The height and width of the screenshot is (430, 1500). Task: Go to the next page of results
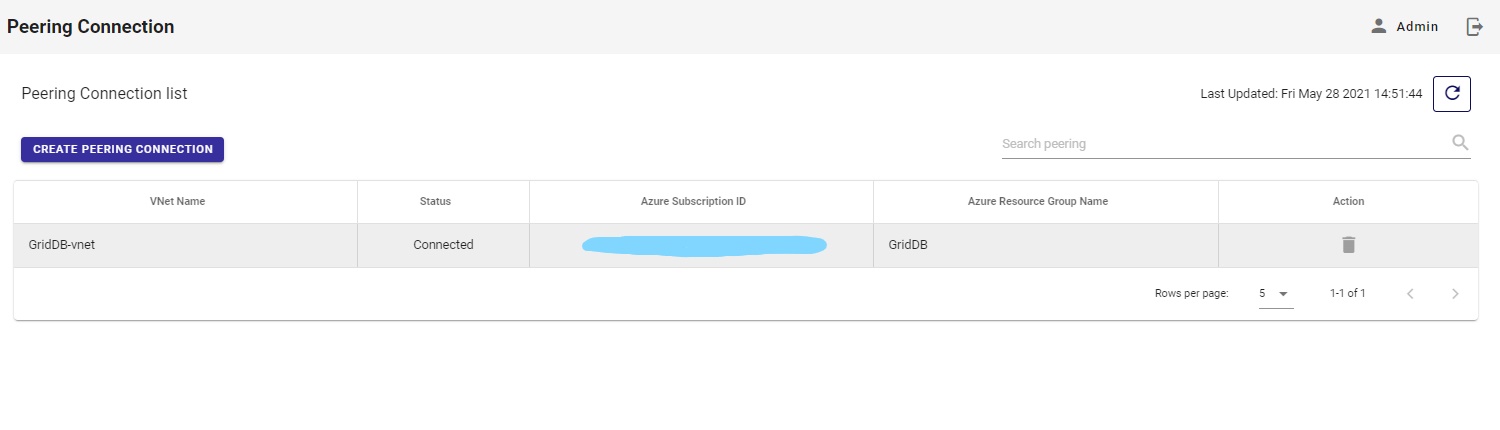click(1455, 294)
